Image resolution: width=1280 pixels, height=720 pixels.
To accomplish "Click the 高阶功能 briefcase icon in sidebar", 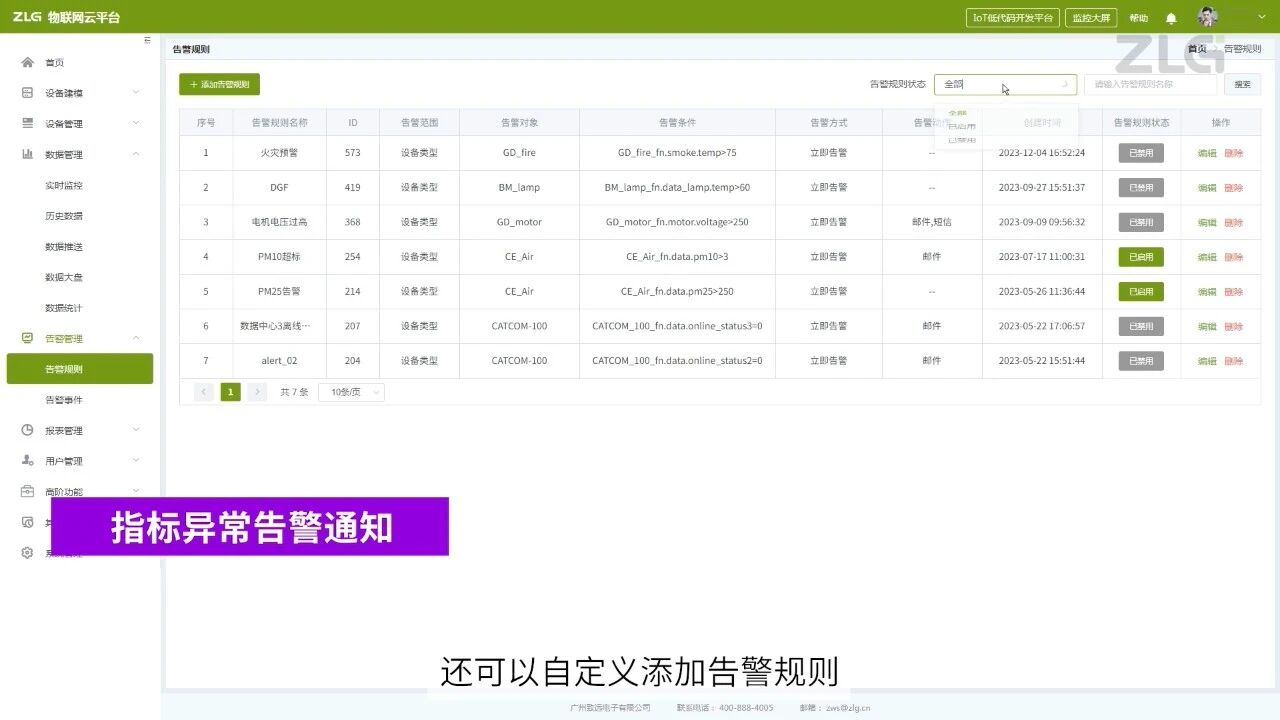I will click(x=26, y=491).
